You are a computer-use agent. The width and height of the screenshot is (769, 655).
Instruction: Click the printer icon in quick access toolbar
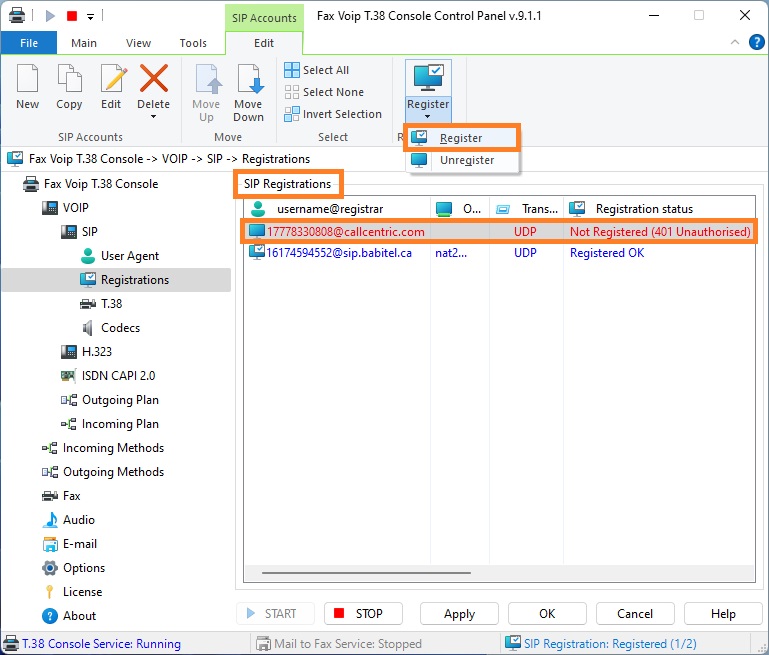point(17,16)
